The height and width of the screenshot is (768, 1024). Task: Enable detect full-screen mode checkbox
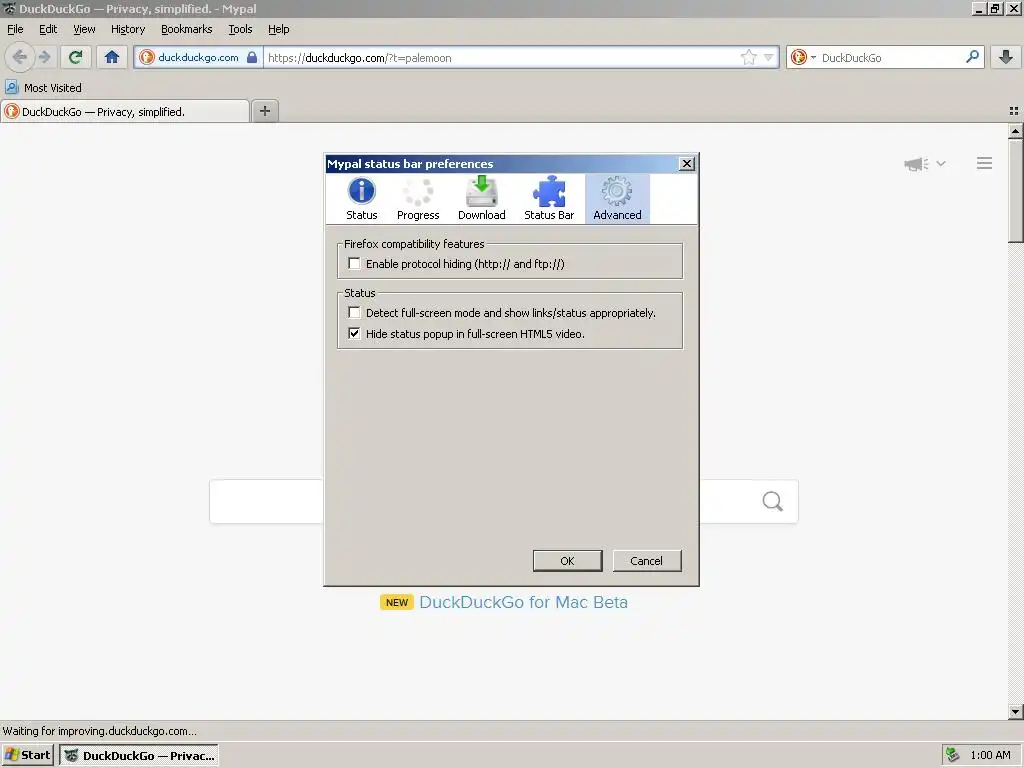[354, 312]
